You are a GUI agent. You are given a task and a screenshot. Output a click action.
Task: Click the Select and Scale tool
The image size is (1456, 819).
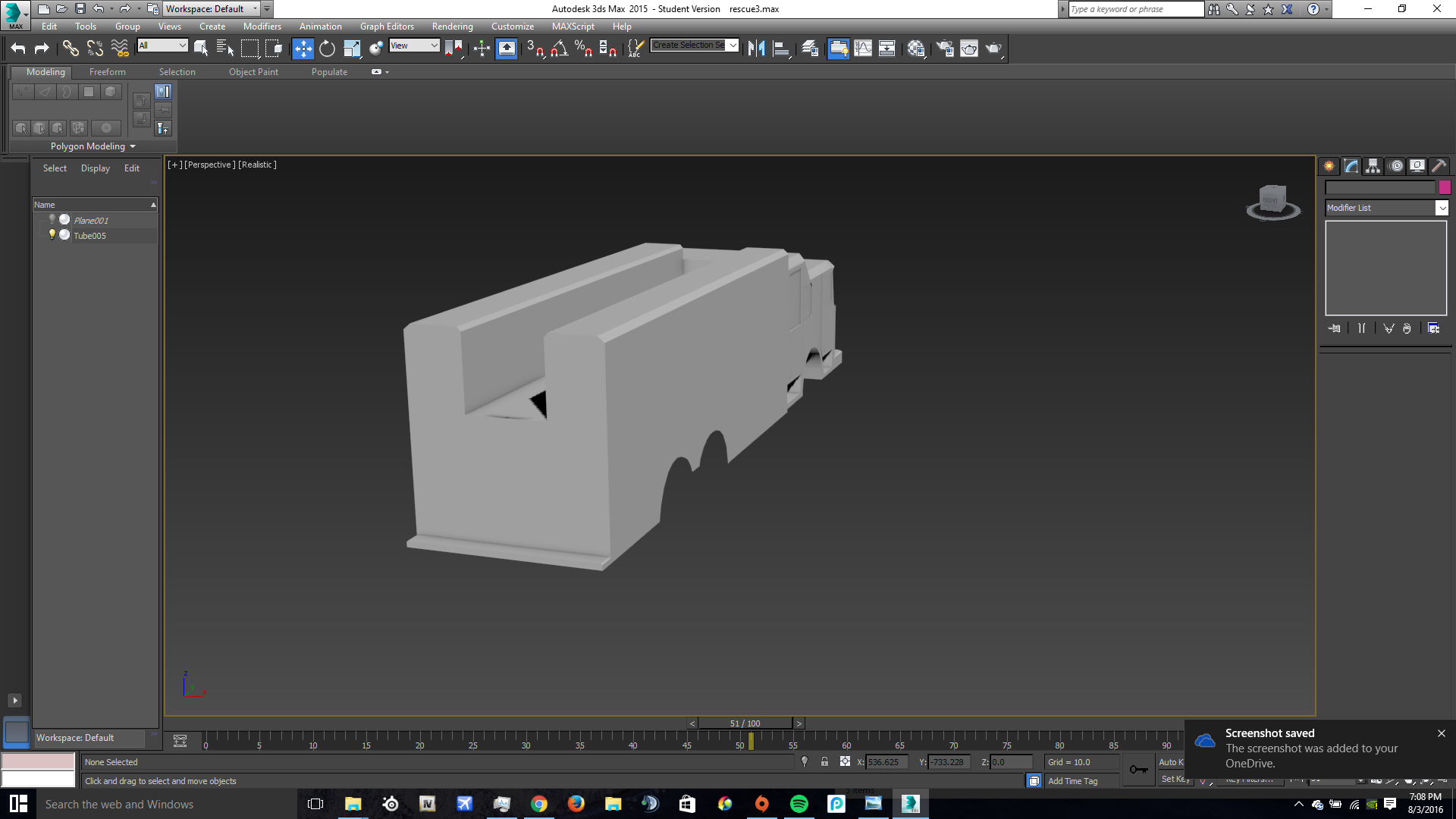351,49
